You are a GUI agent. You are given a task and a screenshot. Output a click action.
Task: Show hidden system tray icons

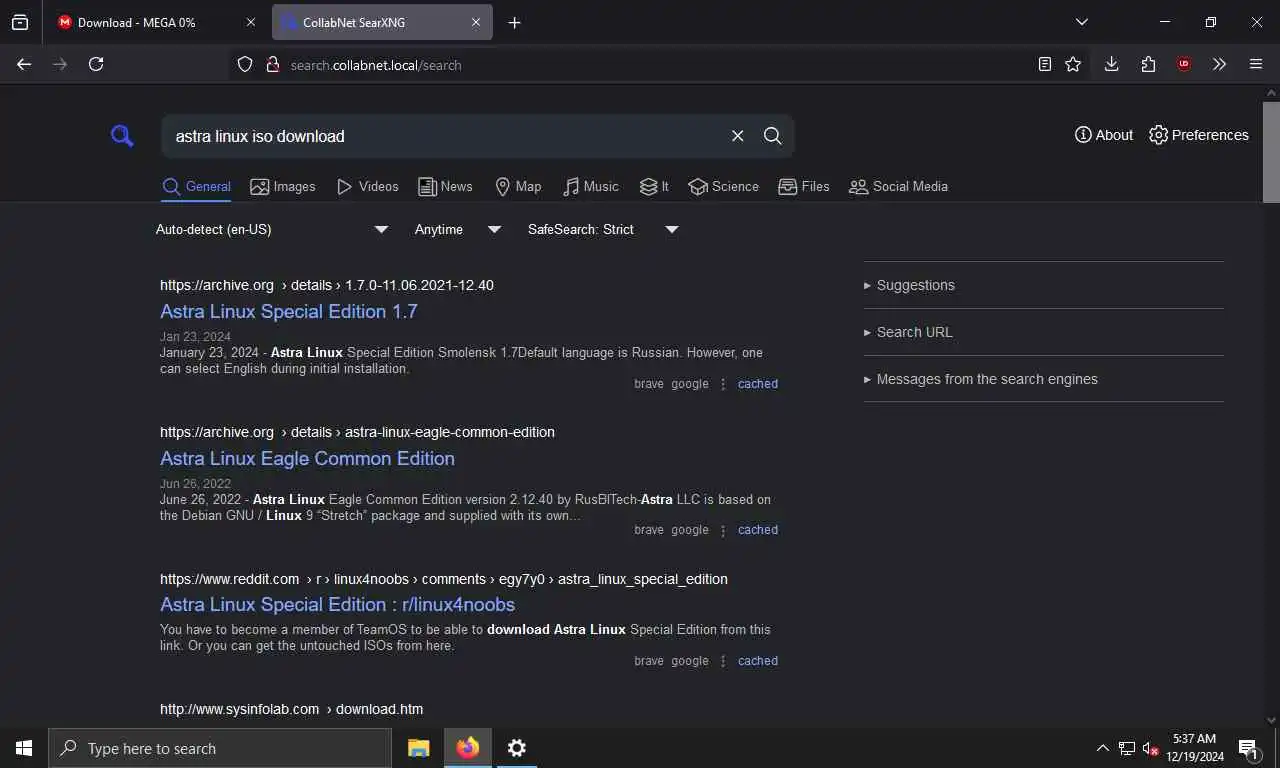1102,748
